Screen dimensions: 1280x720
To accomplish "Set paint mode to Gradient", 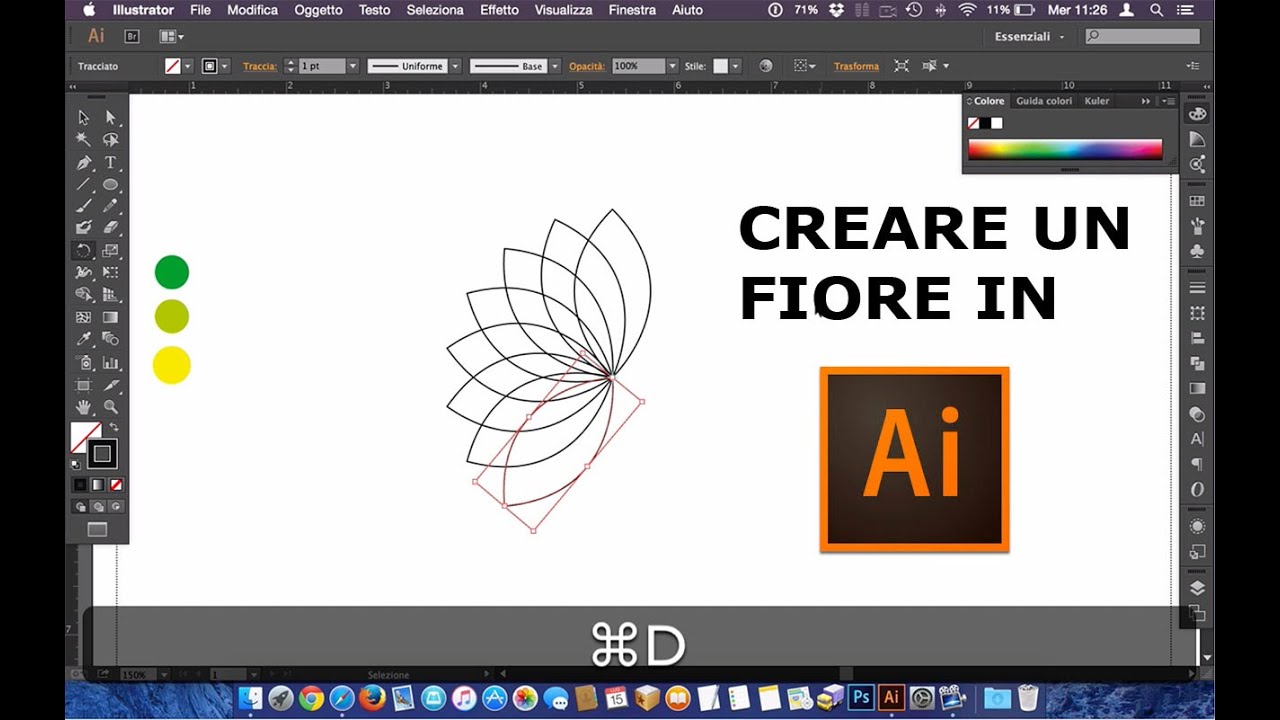I will [98, 485].
